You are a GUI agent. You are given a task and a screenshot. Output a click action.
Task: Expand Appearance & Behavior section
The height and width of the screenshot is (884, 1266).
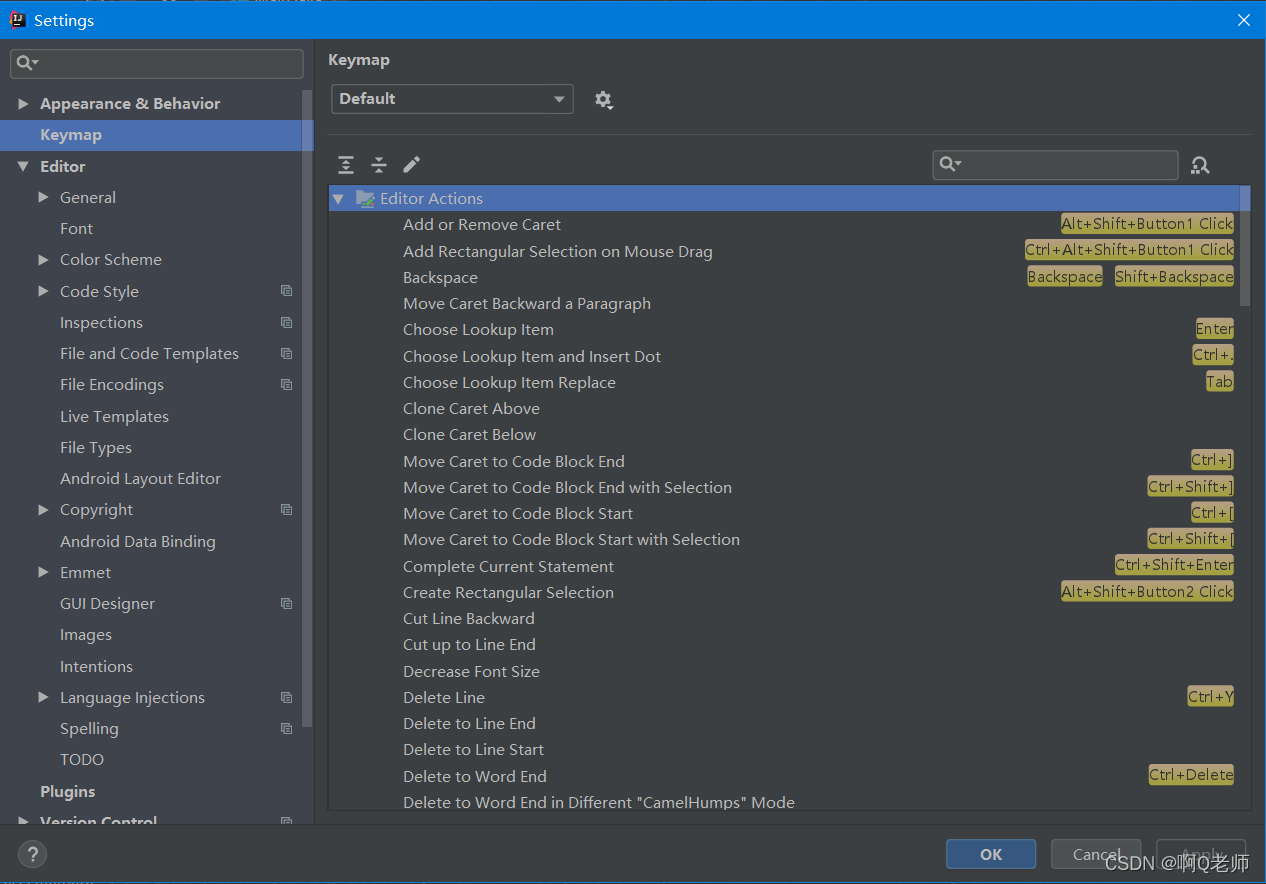[23, 103]
